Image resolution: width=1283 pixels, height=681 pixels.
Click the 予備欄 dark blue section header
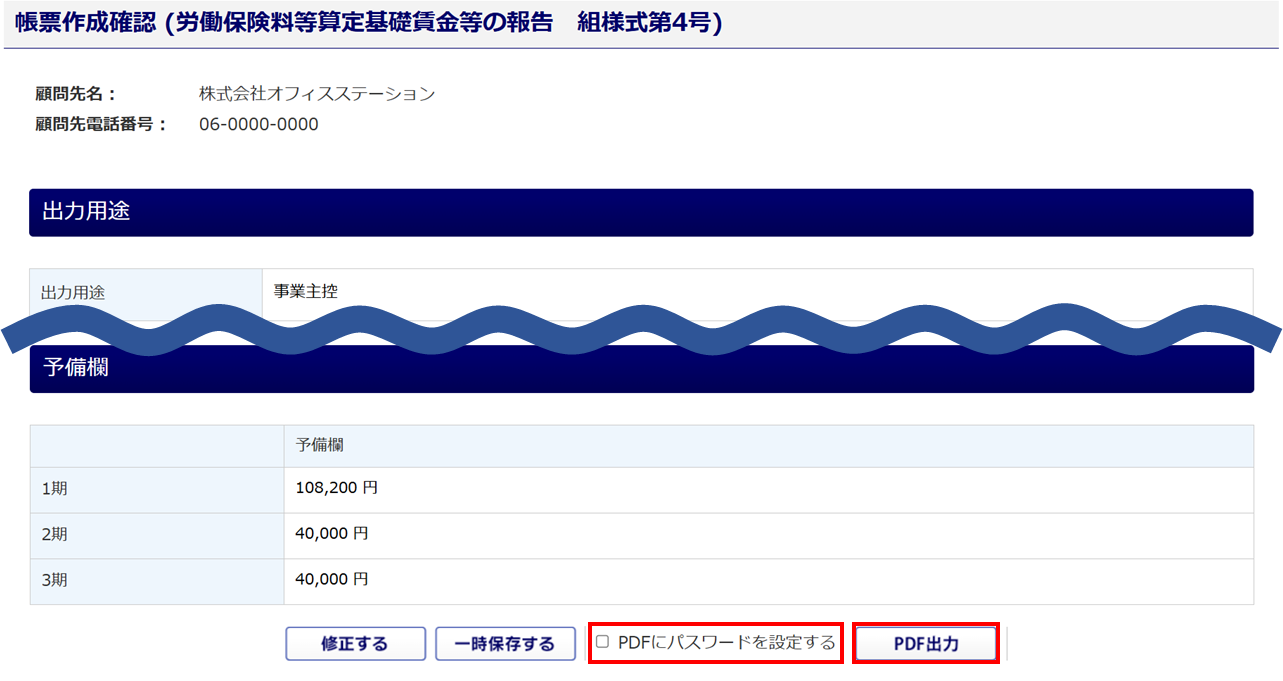(x=640, y=369)
